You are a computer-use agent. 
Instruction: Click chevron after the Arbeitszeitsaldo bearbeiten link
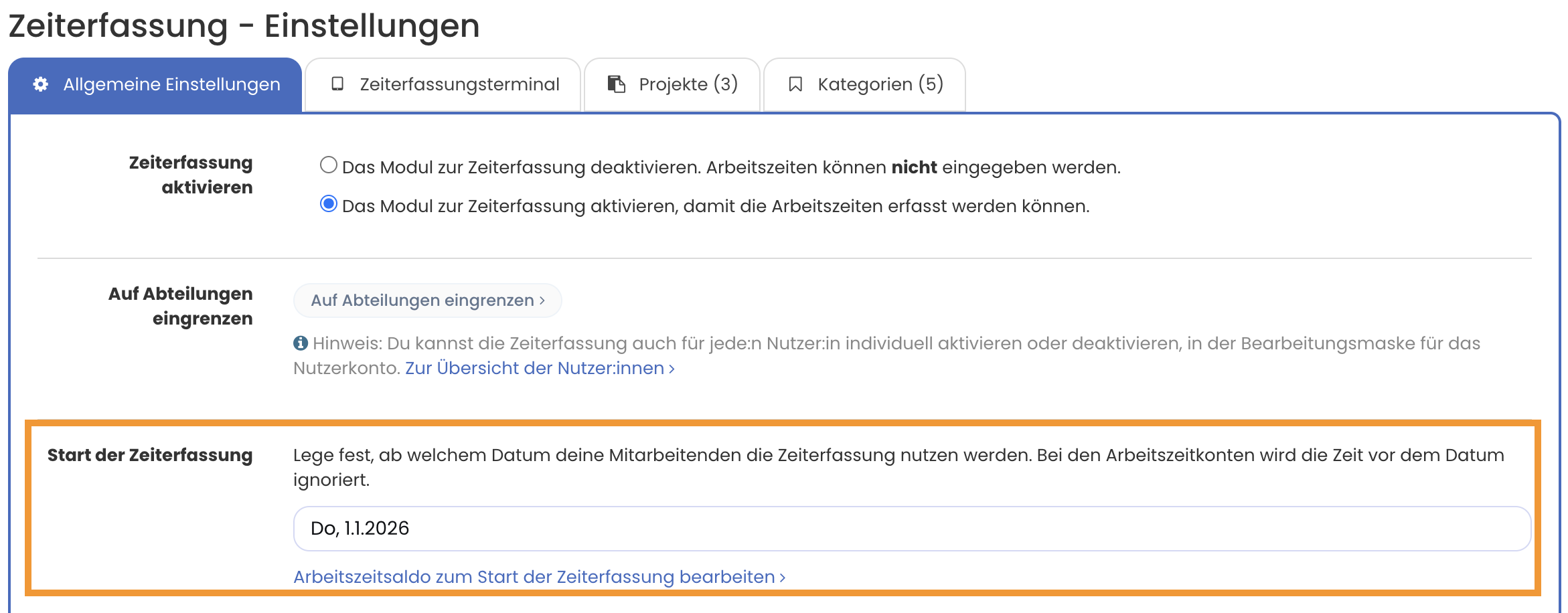pyautogui.click(x=782, y=578)
